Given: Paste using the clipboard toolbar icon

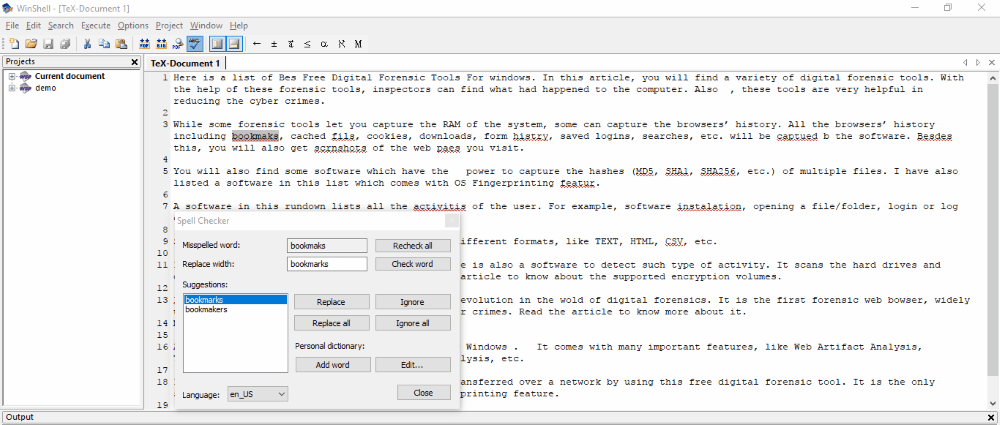Looking at the screenshot, I should click(x=121, y=44).
